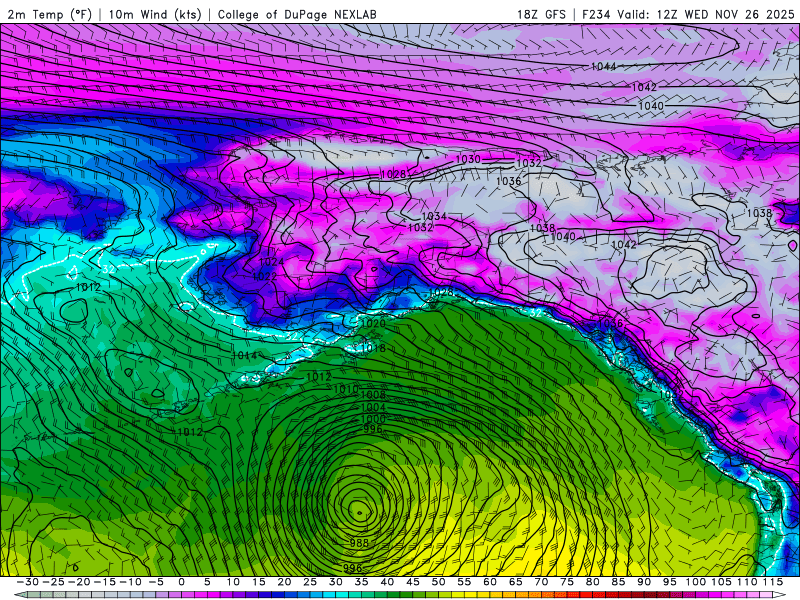
Task: Select the −25 temperature scale label
Action: coord(53,582)
